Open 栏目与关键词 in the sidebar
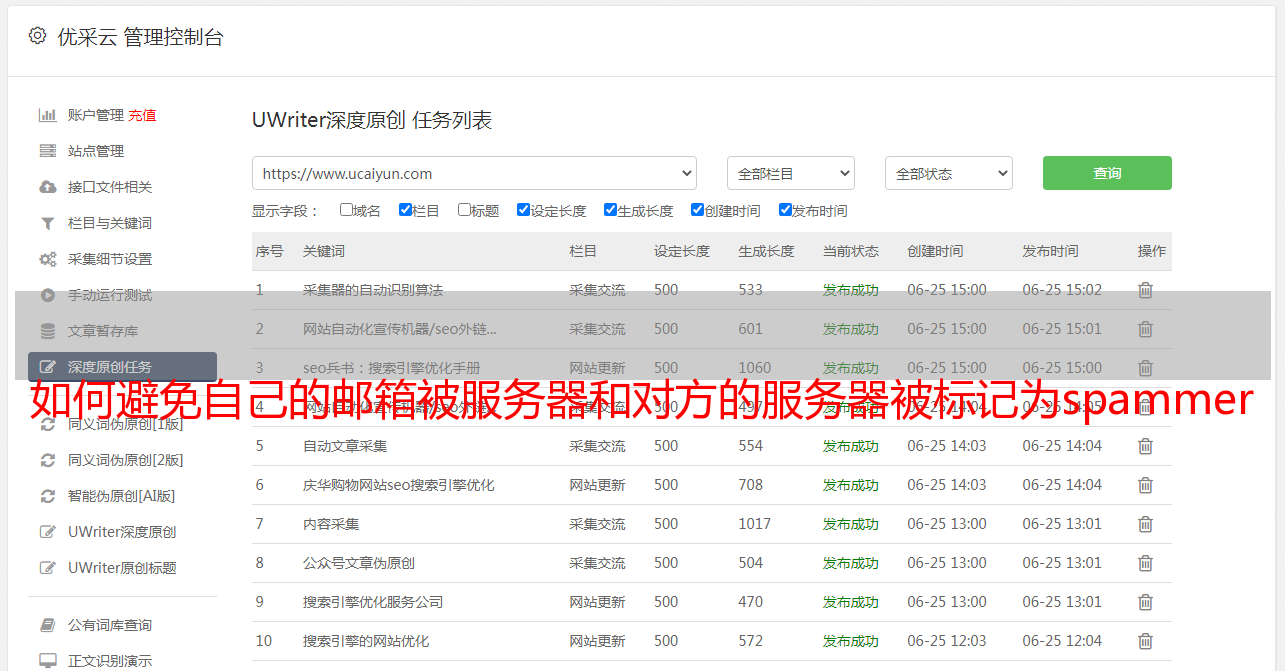 click(x=110, y=223)
